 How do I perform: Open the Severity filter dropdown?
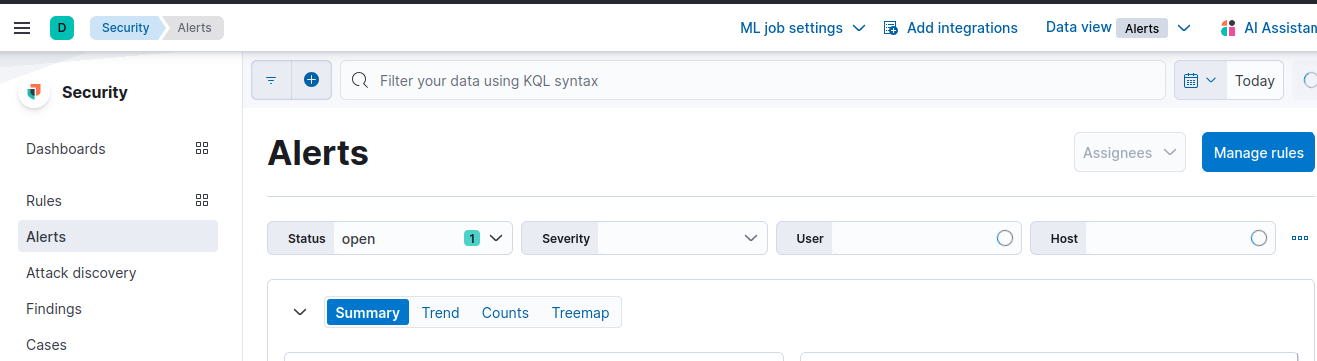(x=644, y=238)
